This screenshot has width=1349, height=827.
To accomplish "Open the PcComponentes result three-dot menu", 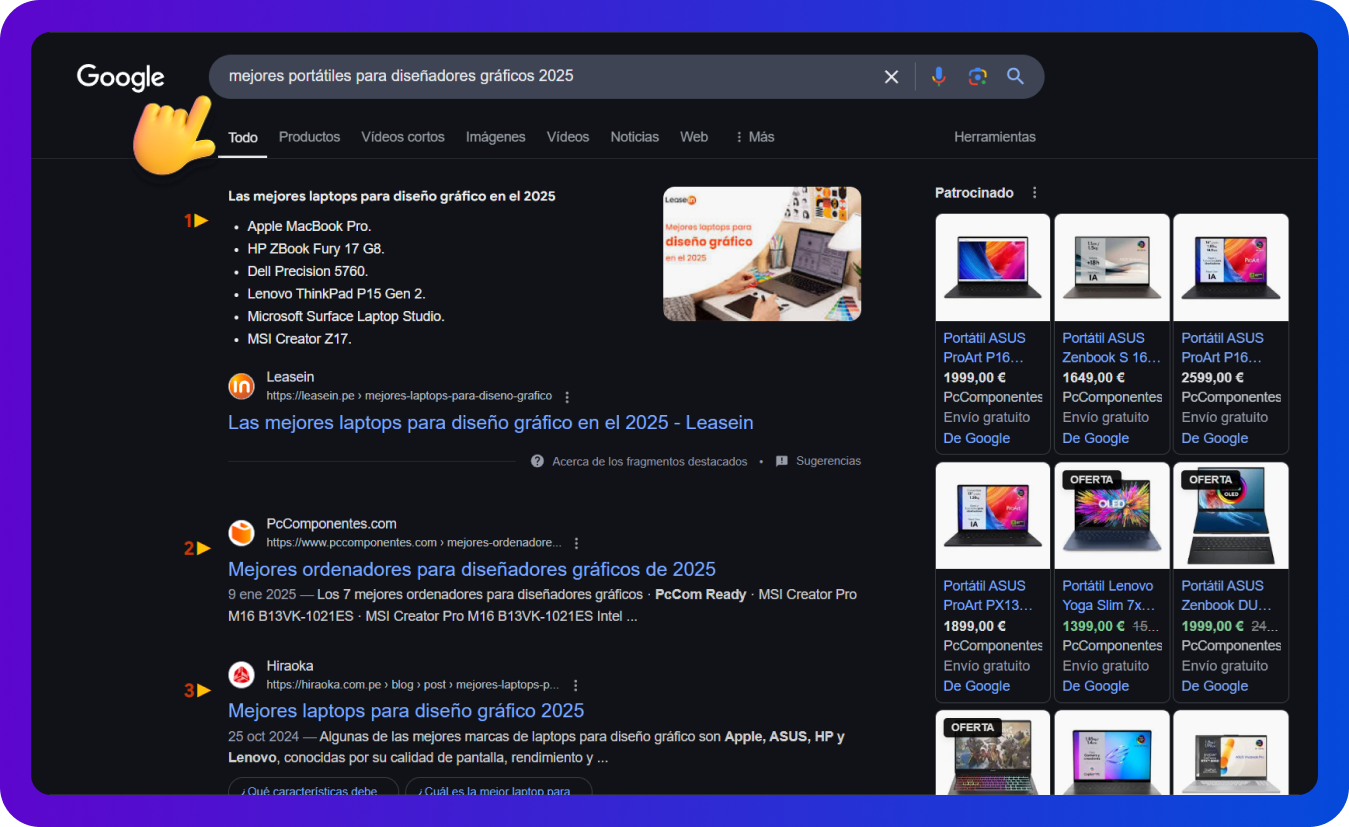I will (x=576, y=543).
